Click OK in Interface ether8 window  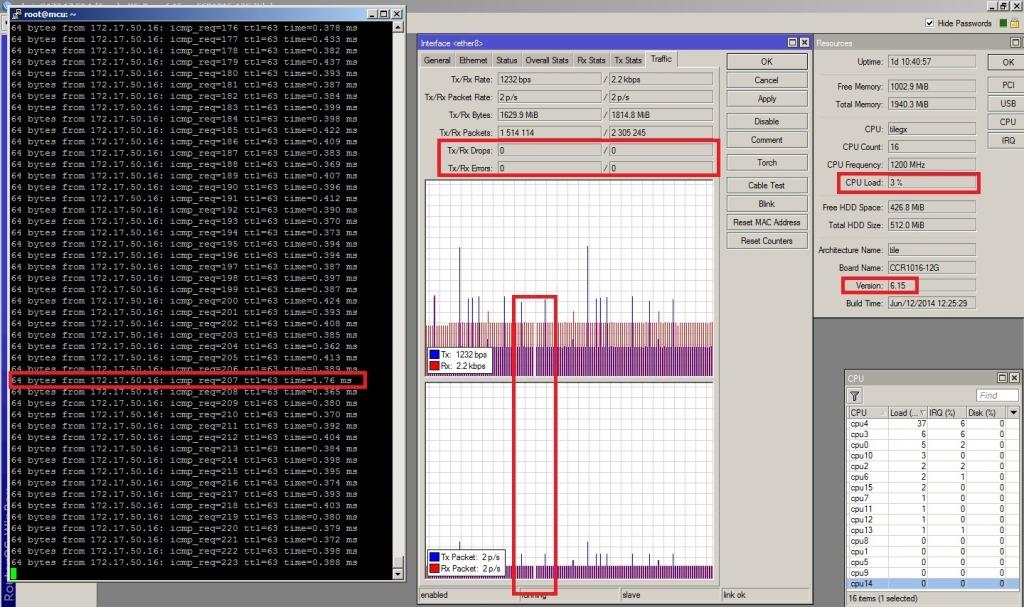[x=767, y=61]
